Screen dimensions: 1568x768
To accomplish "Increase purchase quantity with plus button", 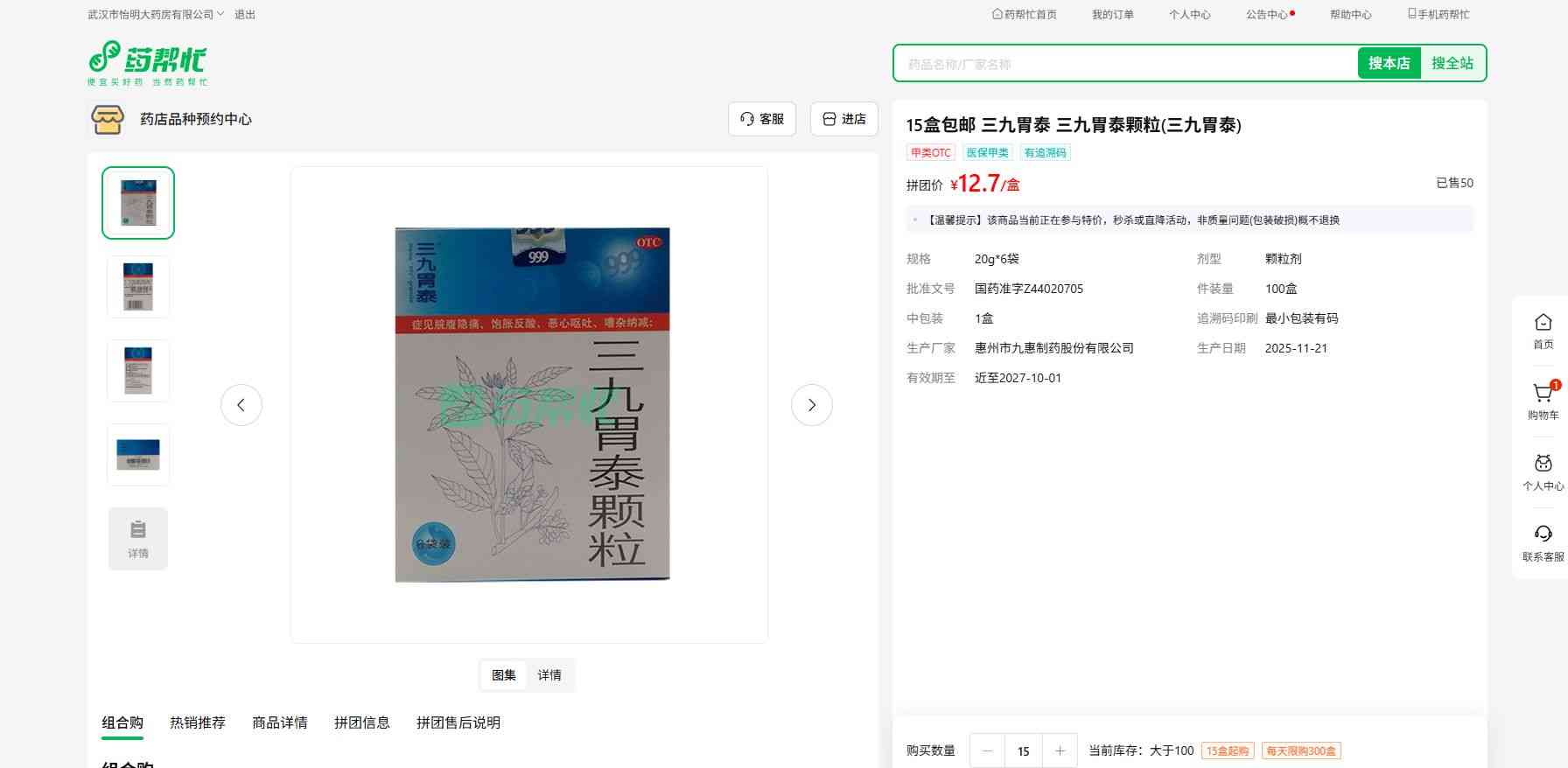I will [1060, 751].
